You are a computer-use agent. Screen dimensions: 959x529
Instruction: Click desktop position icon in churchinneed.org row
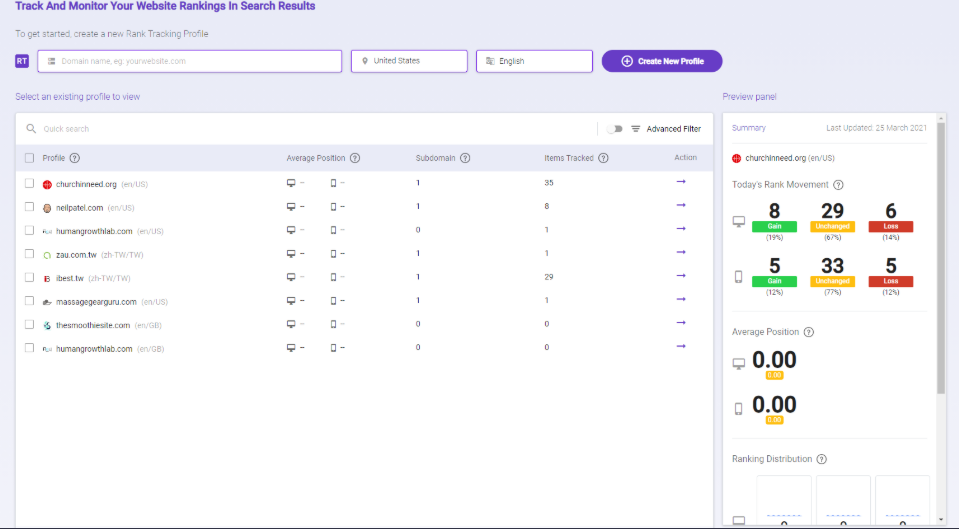(291, 183)
